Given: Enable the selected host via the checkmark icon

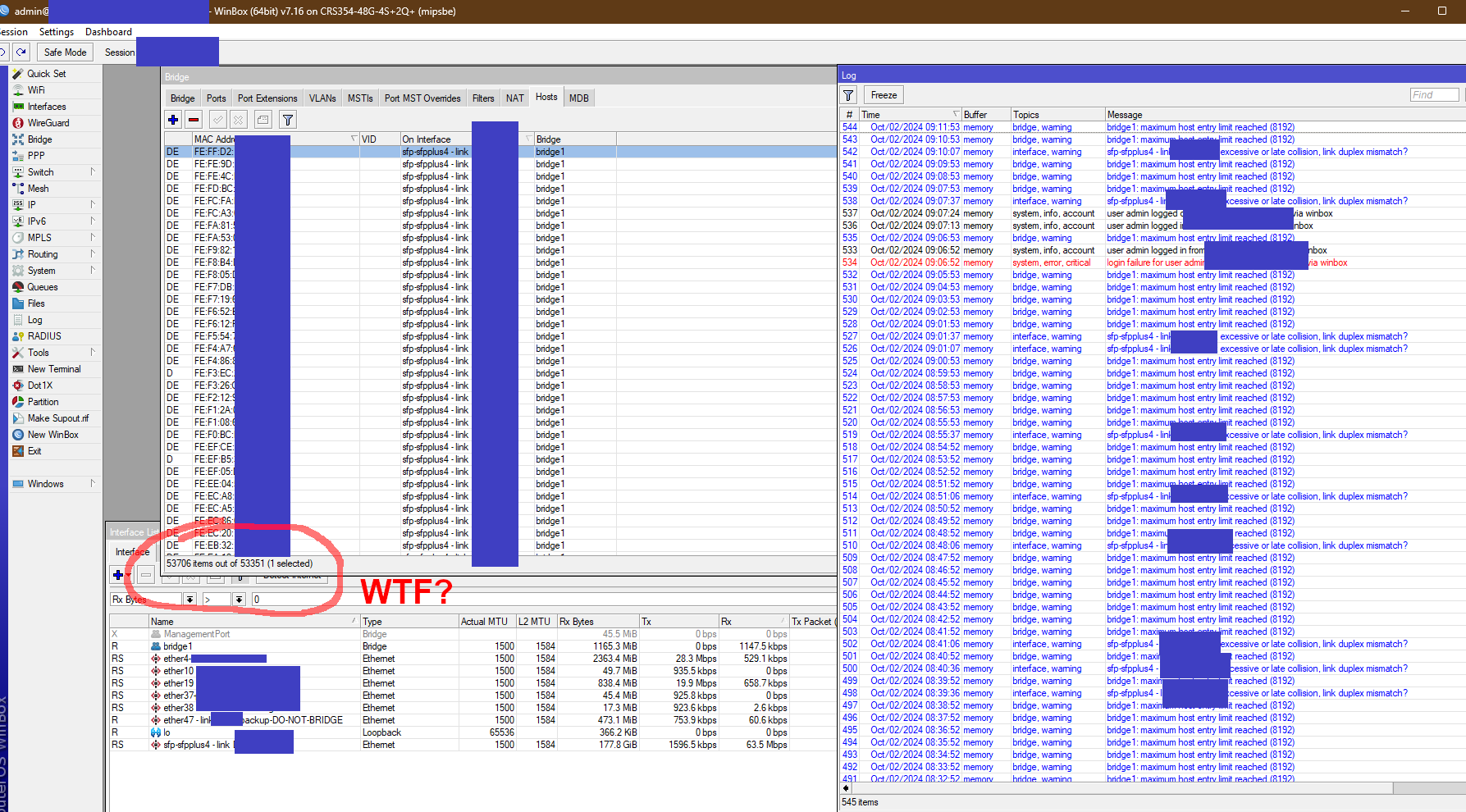Looking at the screenshot, I should (217, 120).
